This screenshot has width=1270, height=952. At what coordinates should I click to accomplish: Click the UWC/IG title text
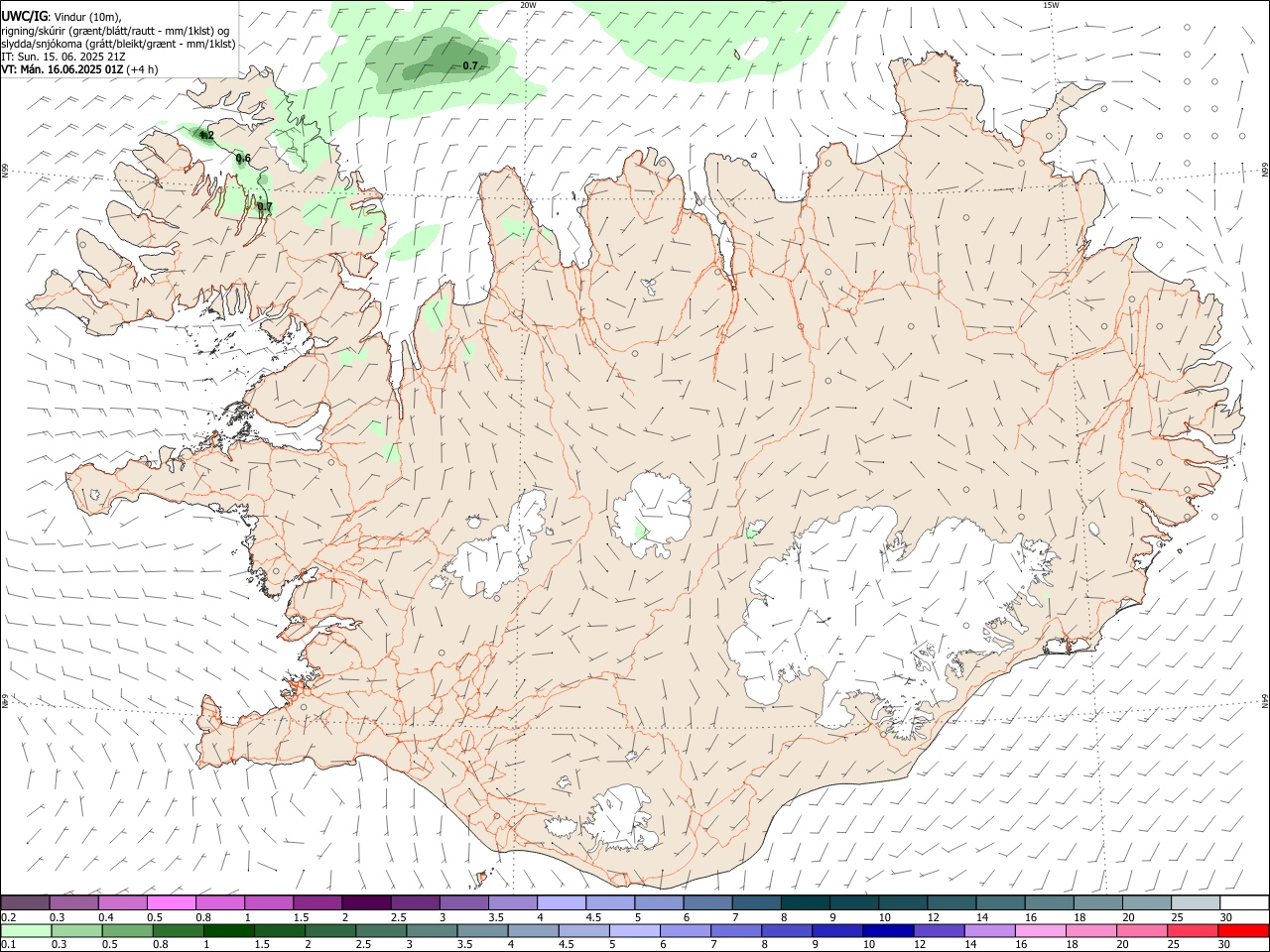point(24,16)
